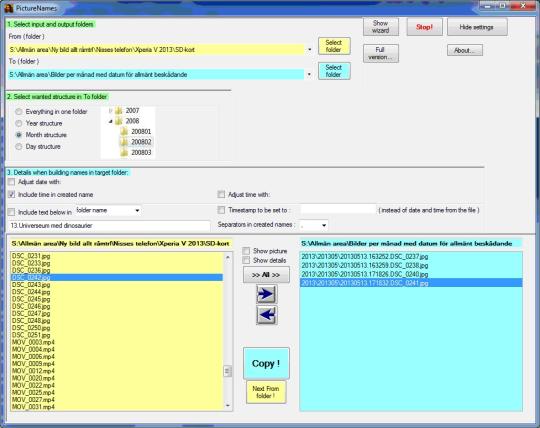This screenshot has width=540, height=428.
Task: Click the >> All >> button
Action: [266, 275]
